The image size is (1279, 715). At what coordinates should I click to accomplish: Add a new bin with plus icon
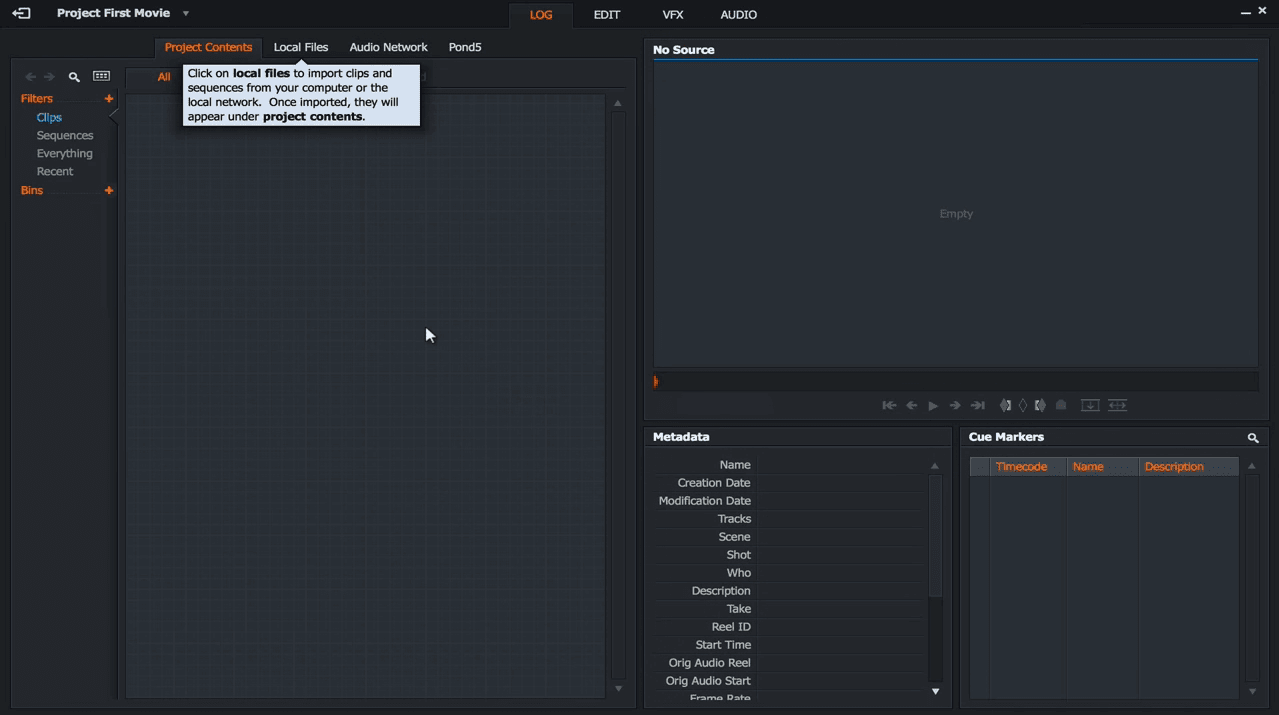109,191
